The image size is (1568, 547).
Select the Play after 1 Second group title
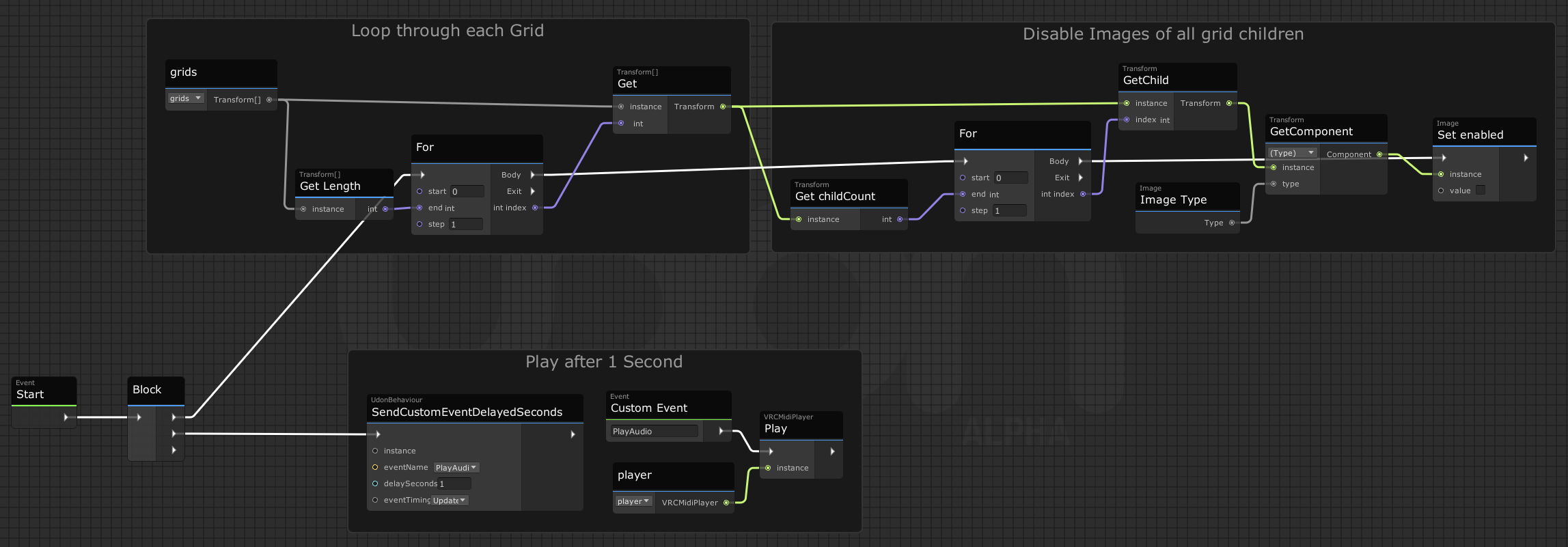pos(604,362)
